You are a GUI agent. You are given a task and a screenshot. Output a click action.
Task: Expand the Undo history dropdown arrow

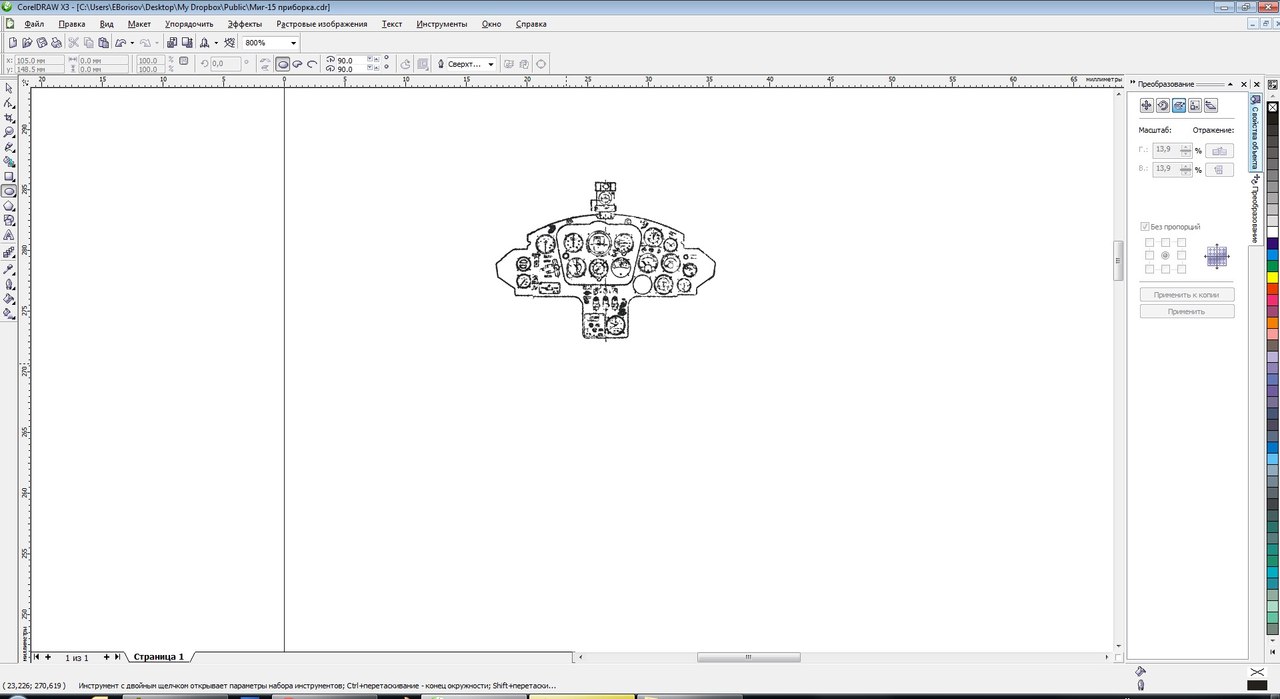tap(132, 43)
